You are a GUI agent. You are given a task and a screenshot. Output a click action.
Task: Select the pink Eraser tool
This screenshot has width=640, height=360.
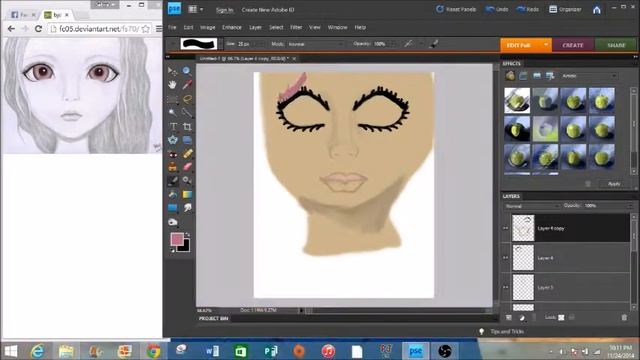click(x=187, y=167)
